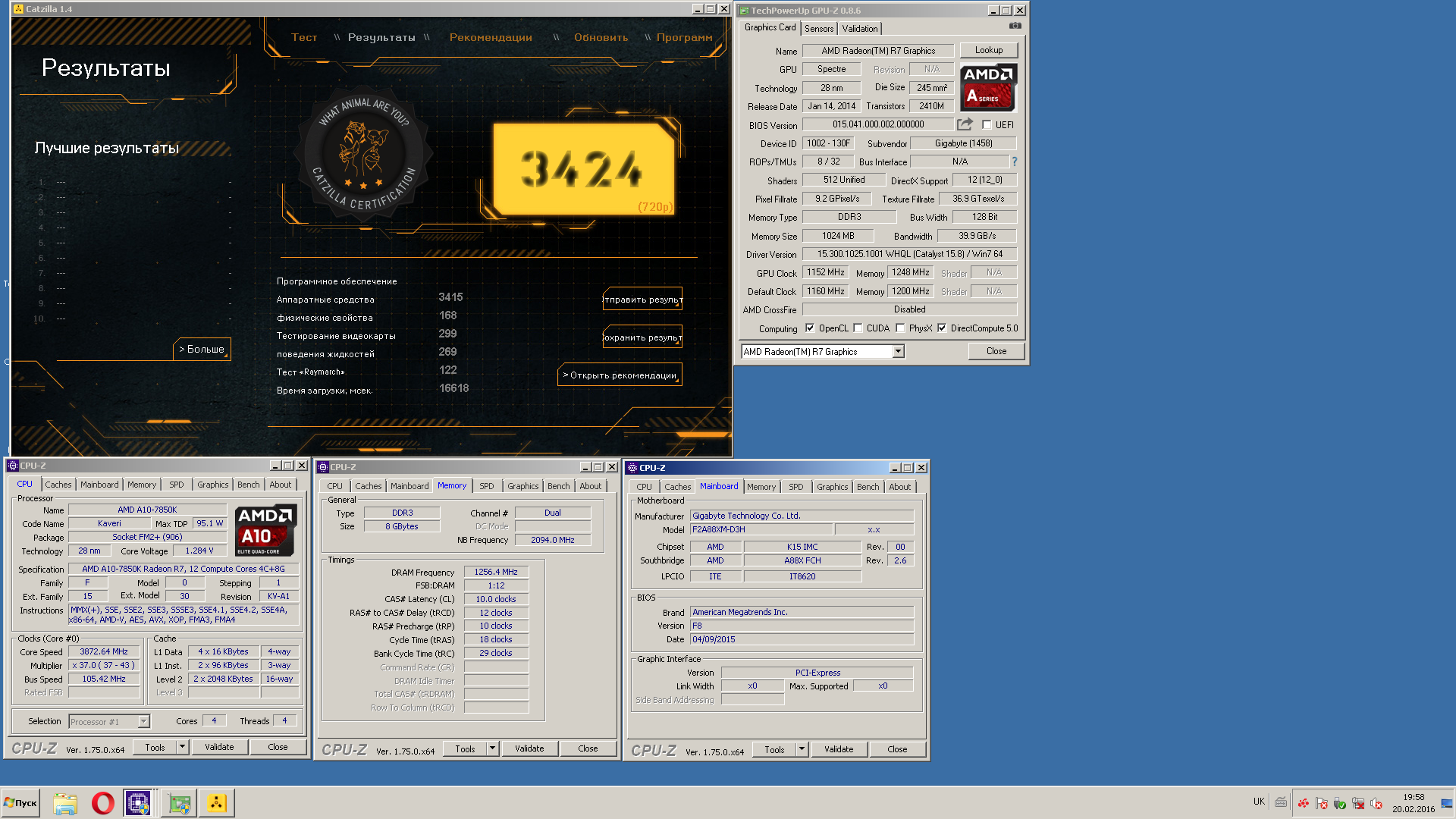Click the Bus Interface question mark help icon

(x=1014, y=162)
